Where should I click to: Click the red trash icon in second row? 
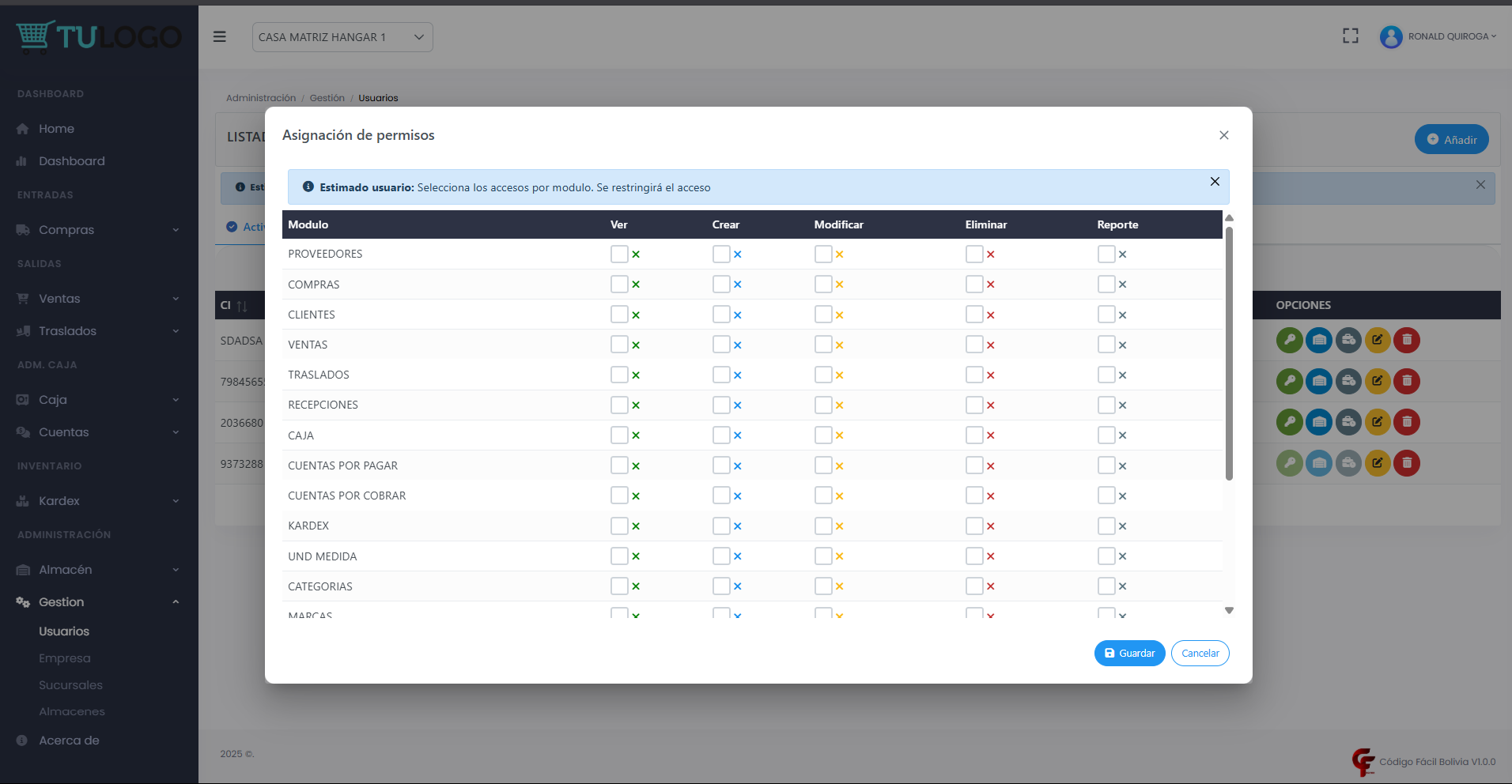(1406, 382)
